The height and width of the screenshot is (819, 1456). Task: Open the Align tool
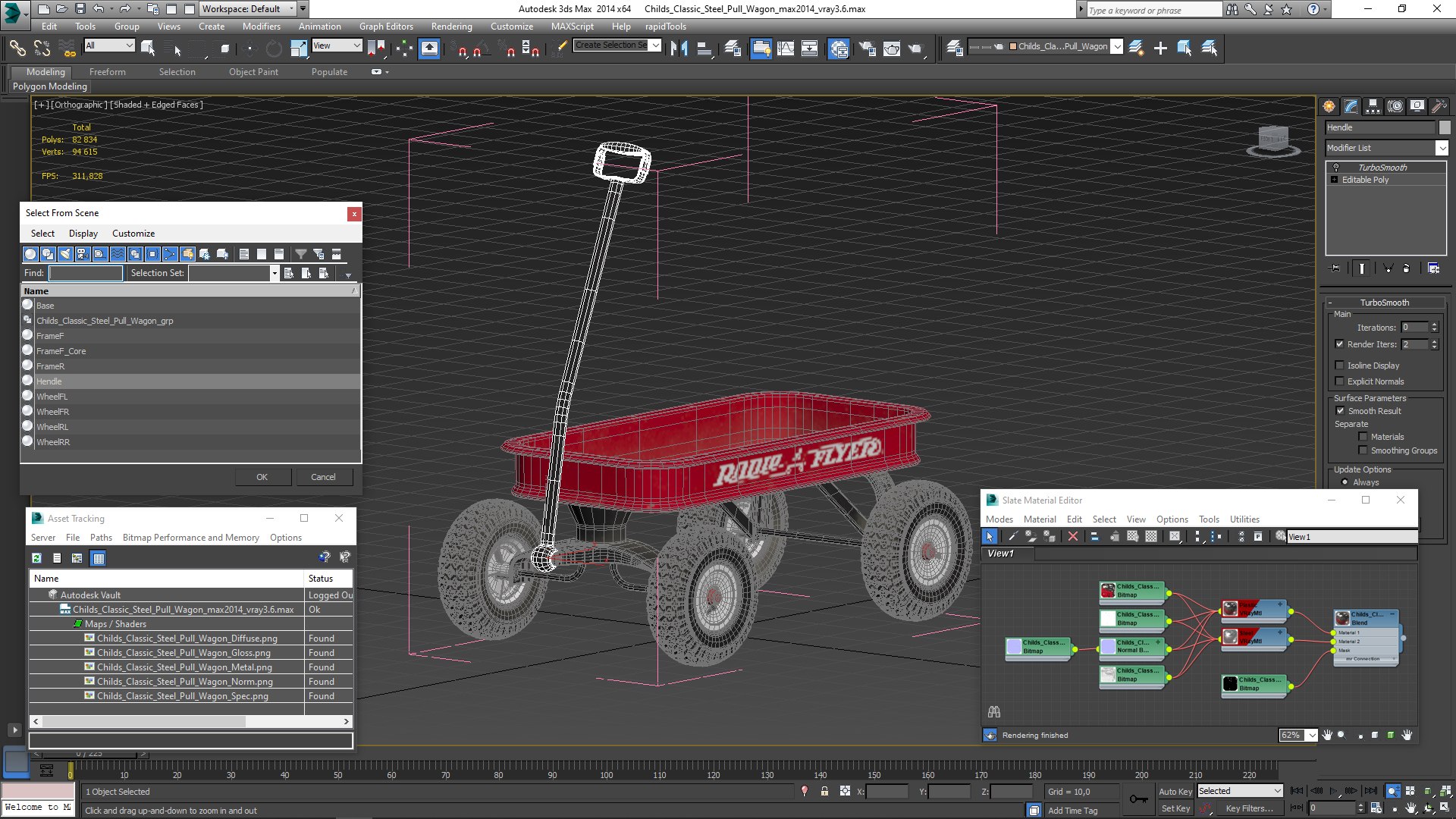pos(704,49)
